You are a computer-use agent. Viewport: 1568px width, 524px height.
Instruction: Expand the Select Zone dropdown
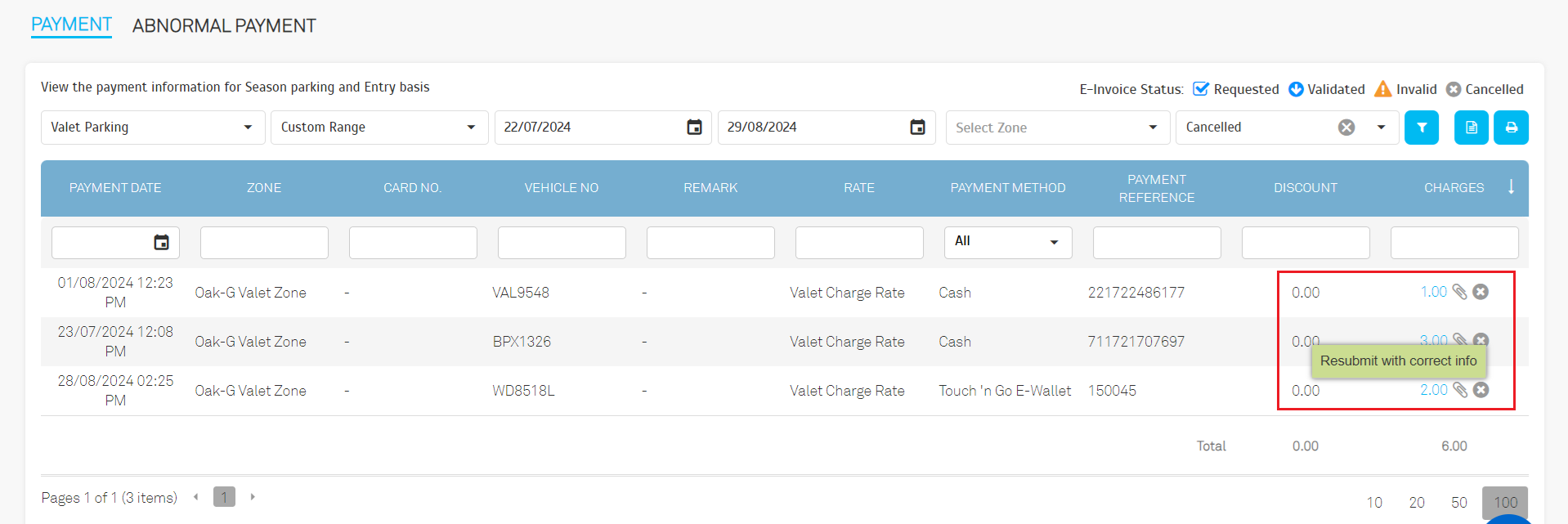[x=1153, y=128]
